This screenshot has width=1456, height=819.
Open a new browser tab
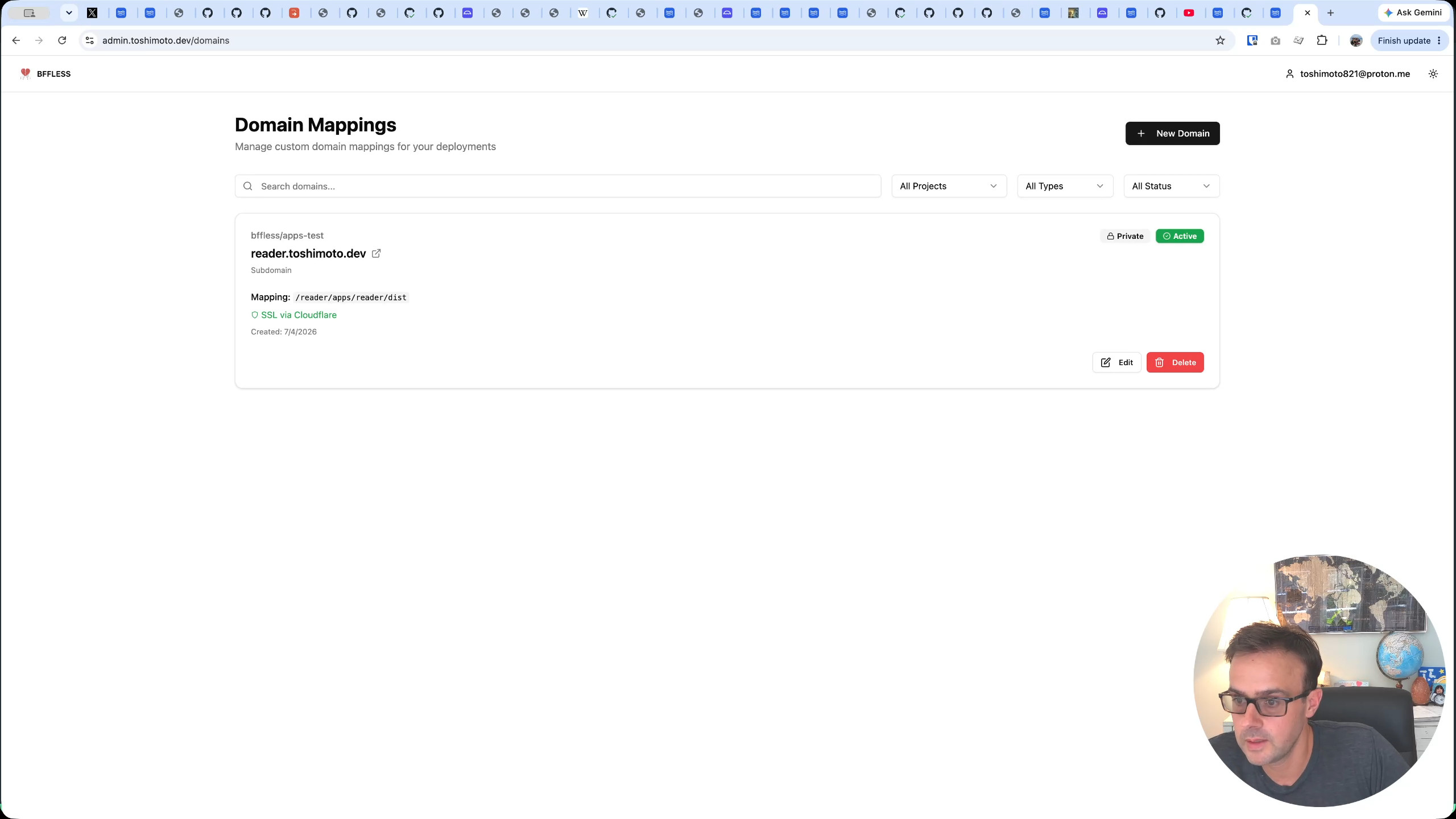[x=1330, y=13]
